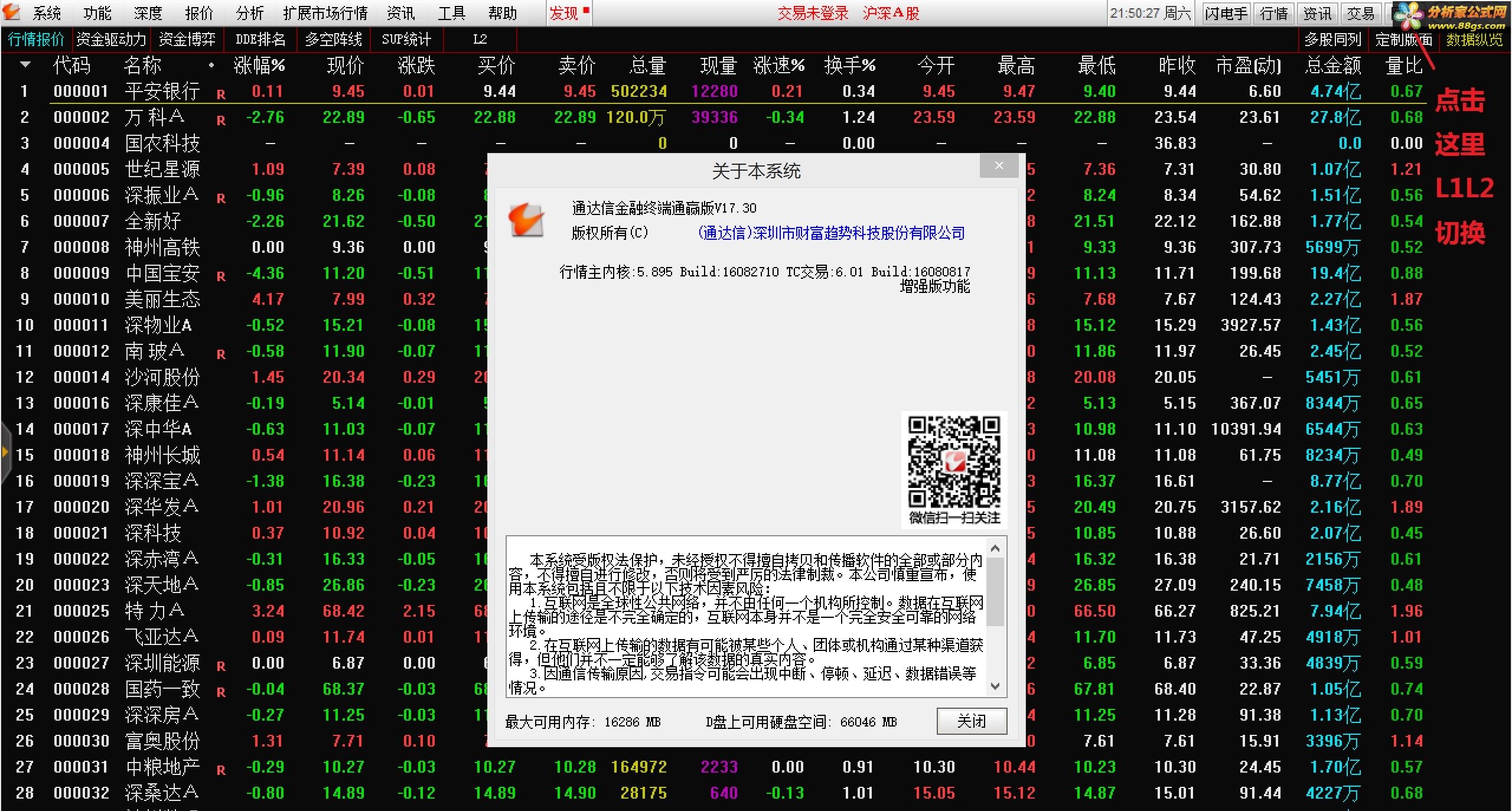Screen dimensions: 1512x811
Task: Click the R marker beside 国药一致
Action: click(x=221, y=692)
